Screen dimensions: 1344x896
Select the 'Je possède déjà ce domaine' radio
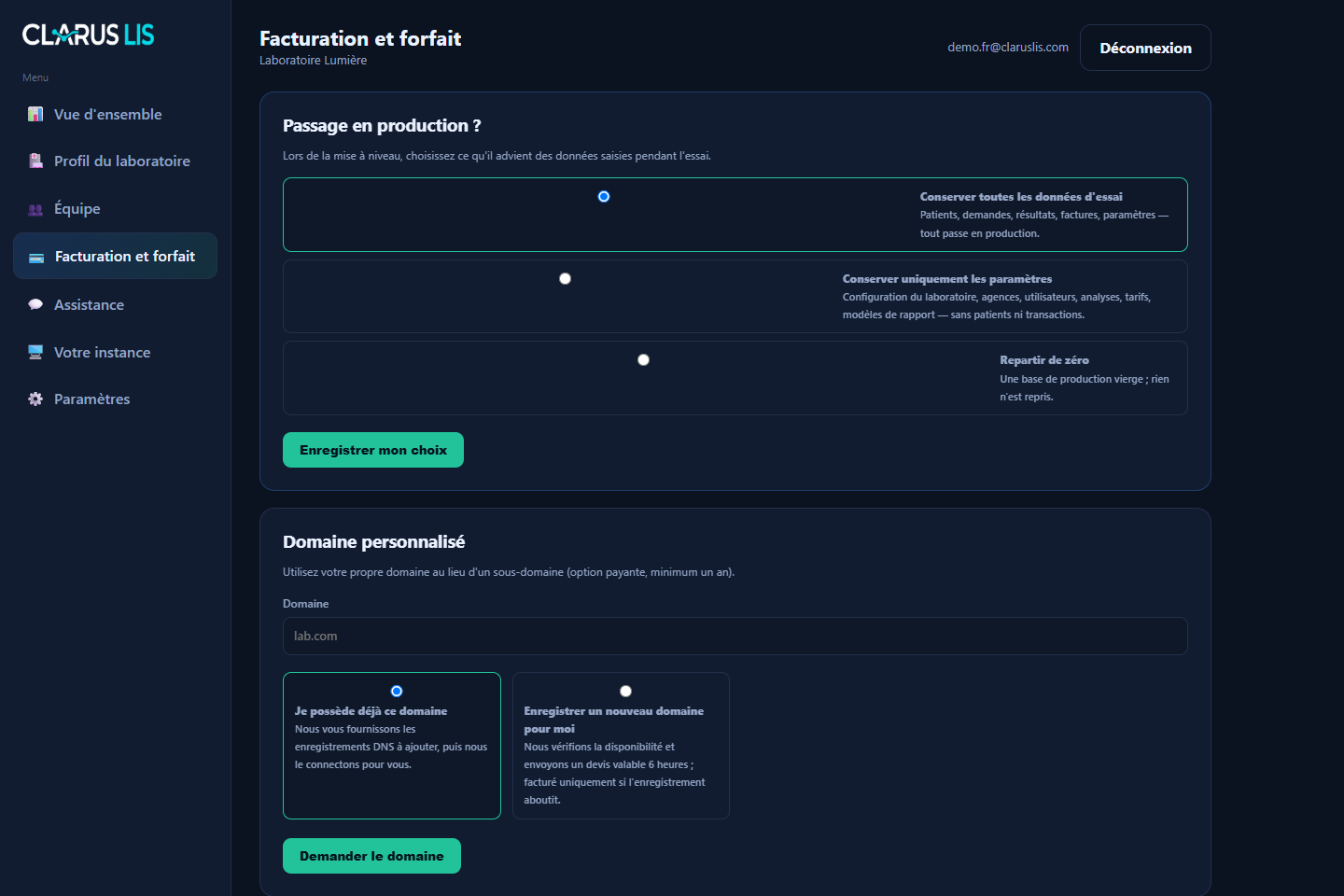[397, 691]
